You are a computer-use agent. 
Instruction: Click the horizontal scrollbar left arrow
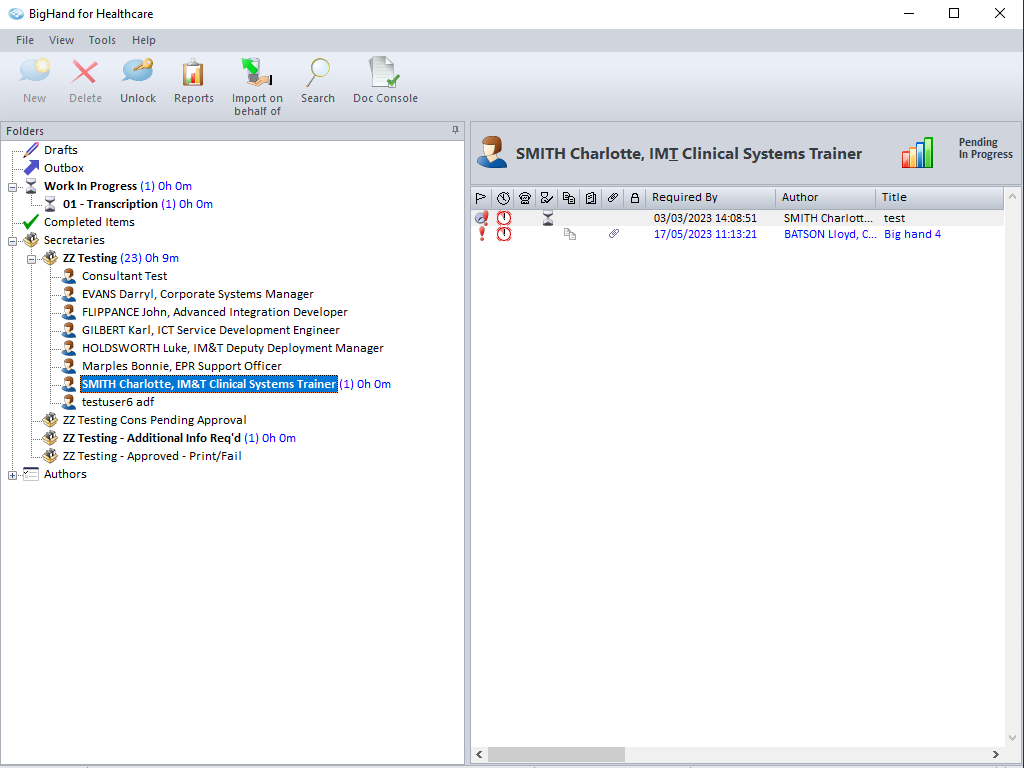click(479, 754)
